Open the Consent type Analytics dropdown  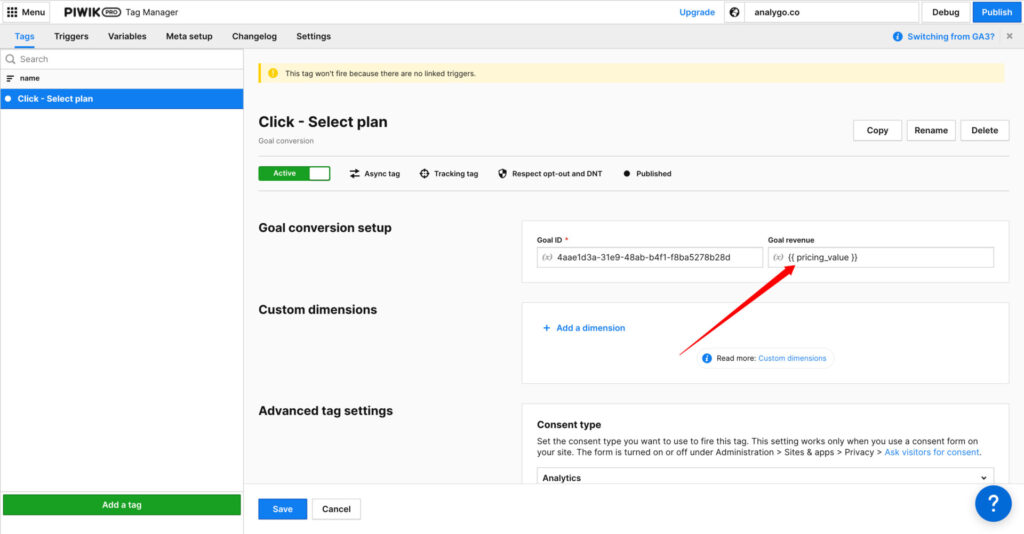tap(765, 478)
